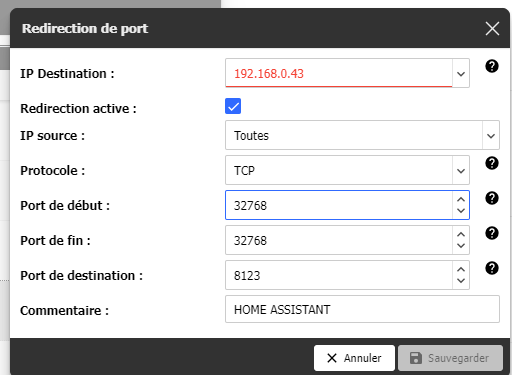The width and height of the screenshot is (512, 375).
Task: Decrease Port de destination with down arrow
Action: point(461,281)
